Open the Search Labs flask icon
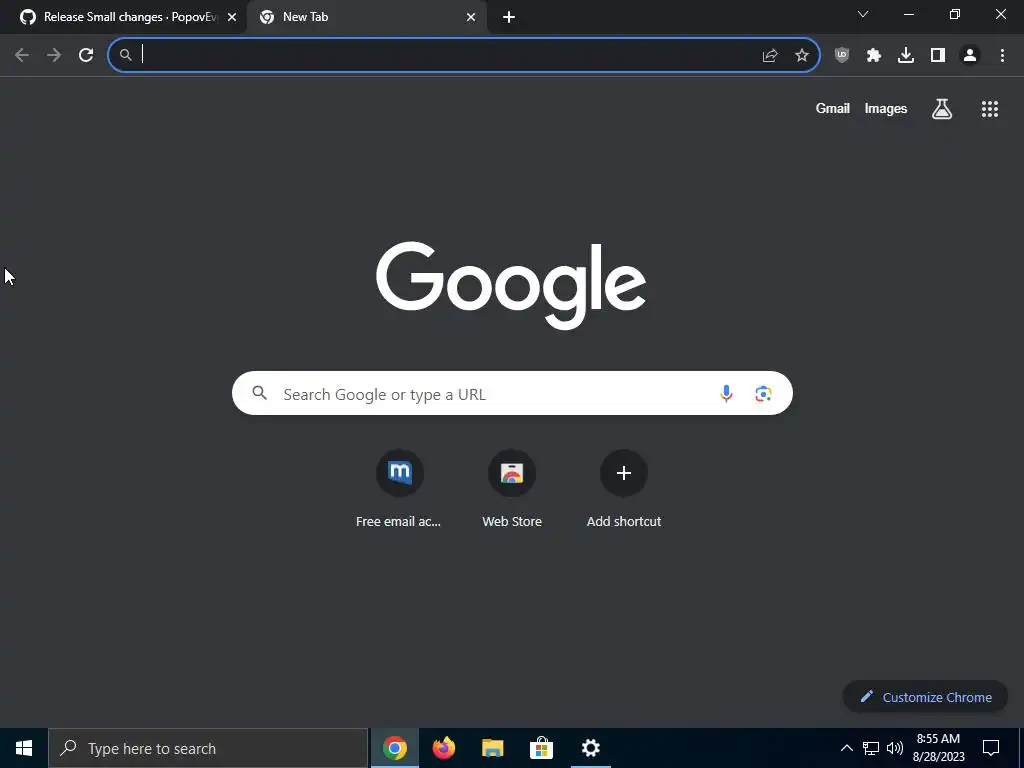The image size is (1024, 768). click(x=942, y=108)
